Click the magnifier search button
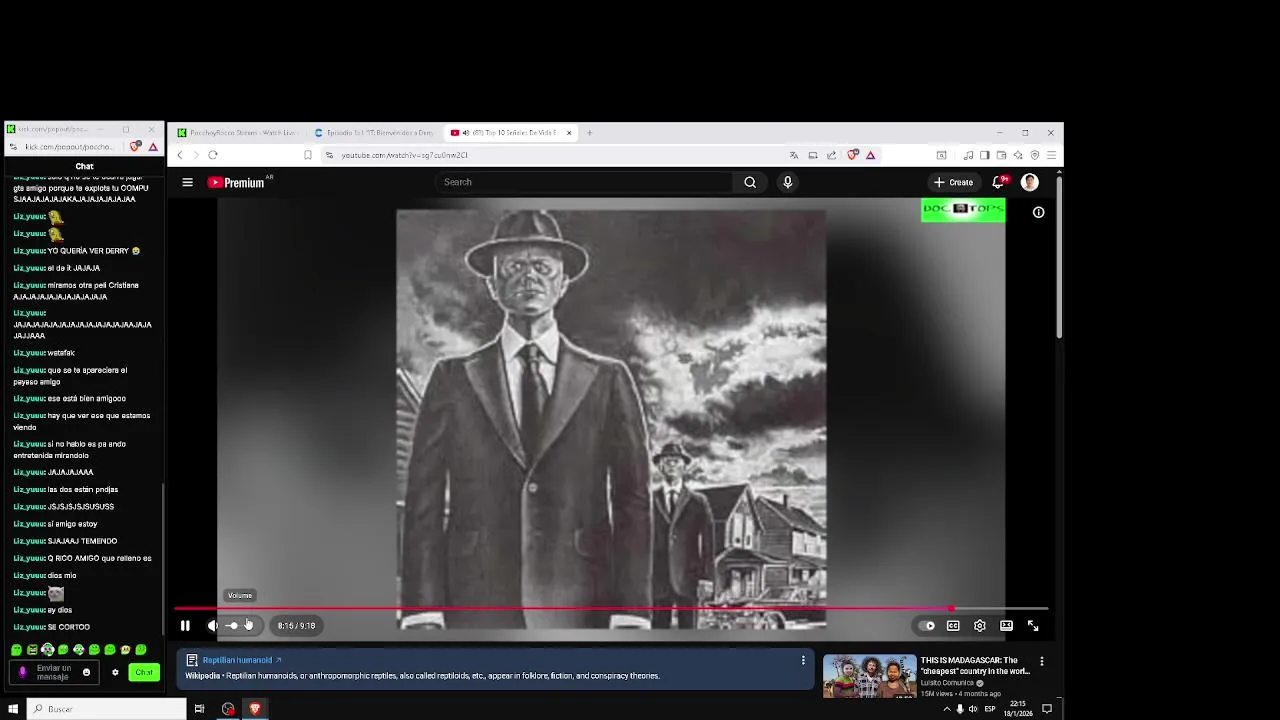This screenshot has height=720, width=1280. point(750,182)
